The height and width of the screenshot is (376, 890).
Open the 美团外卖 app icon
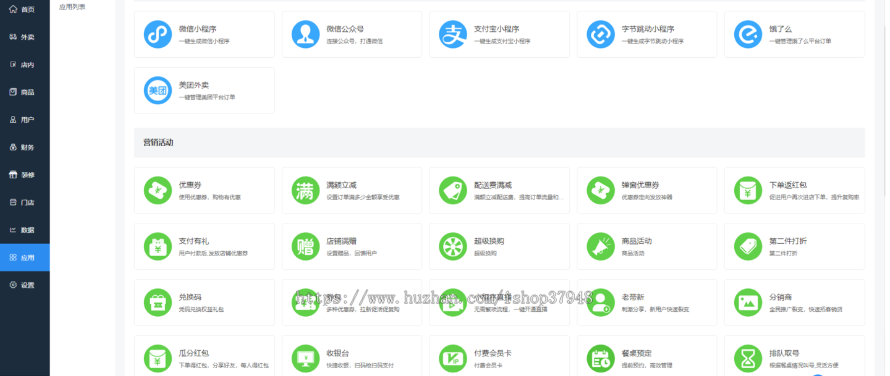pyautogui.click(x=158, y=90)
